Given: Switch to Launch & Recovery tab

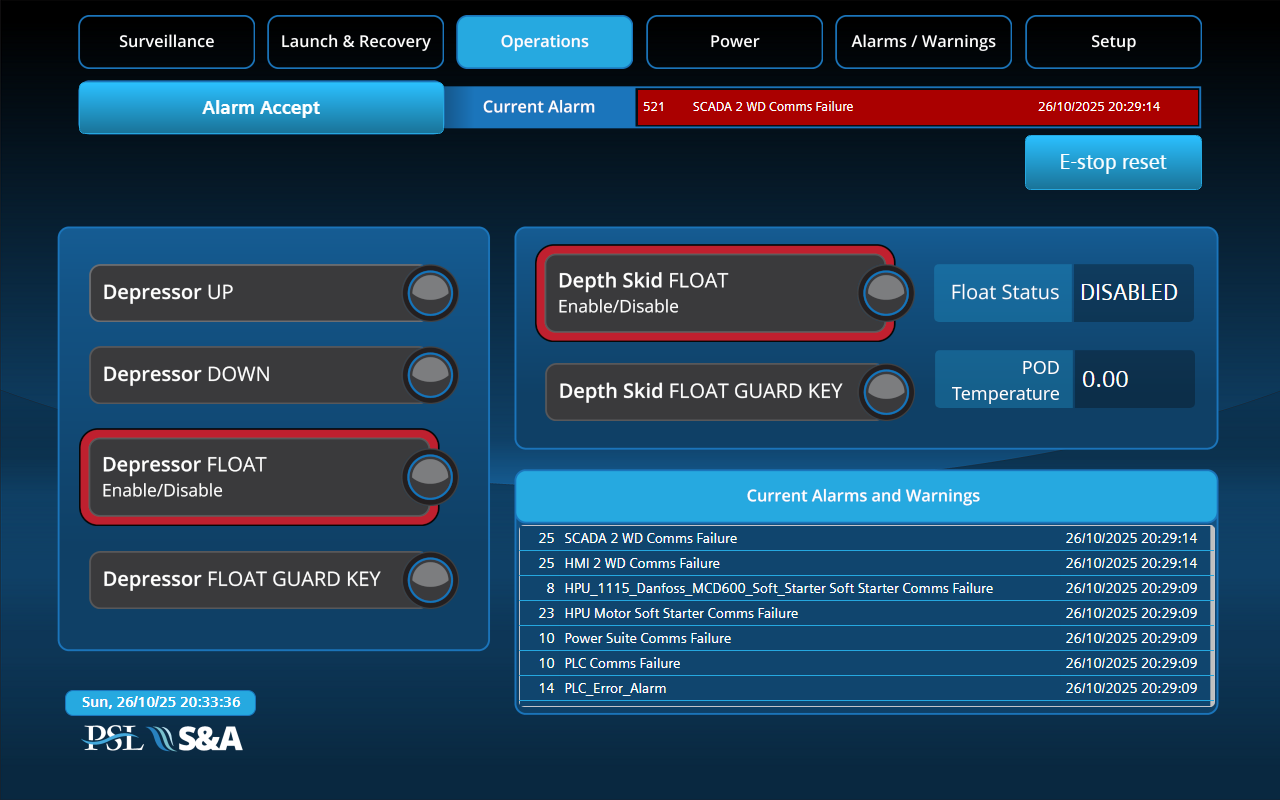Looking at the screenshot, I should [355, 42].
